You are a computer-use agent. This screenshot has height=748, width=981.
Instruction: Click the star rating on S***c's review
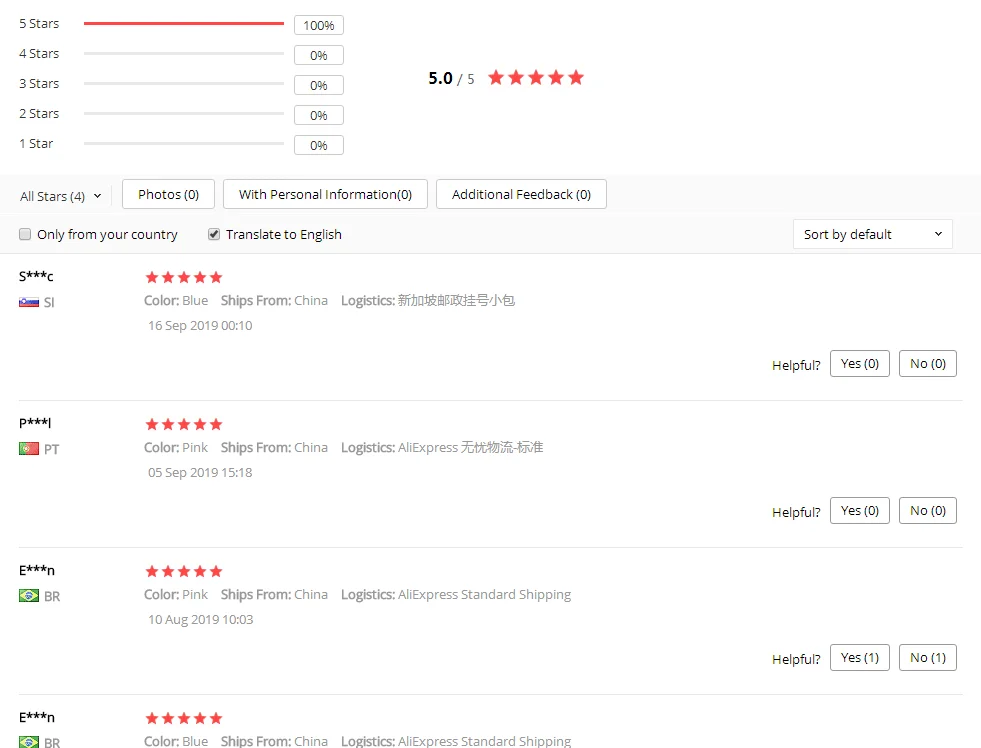[184, 277]
